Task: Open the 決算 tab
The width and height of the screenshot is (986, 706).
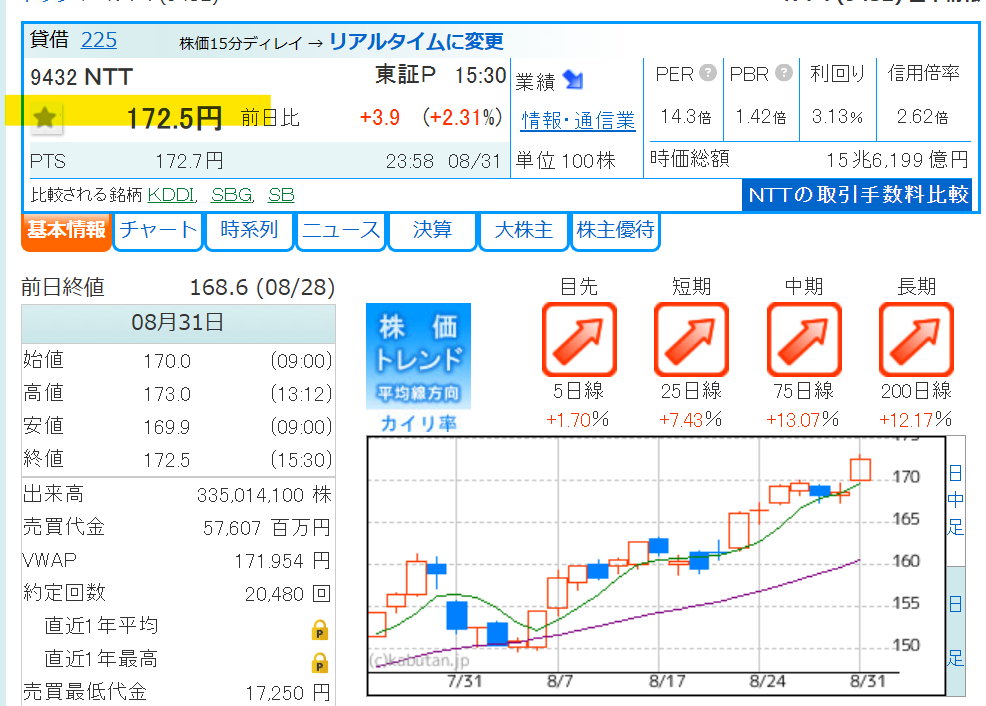Action: [432, 231]
